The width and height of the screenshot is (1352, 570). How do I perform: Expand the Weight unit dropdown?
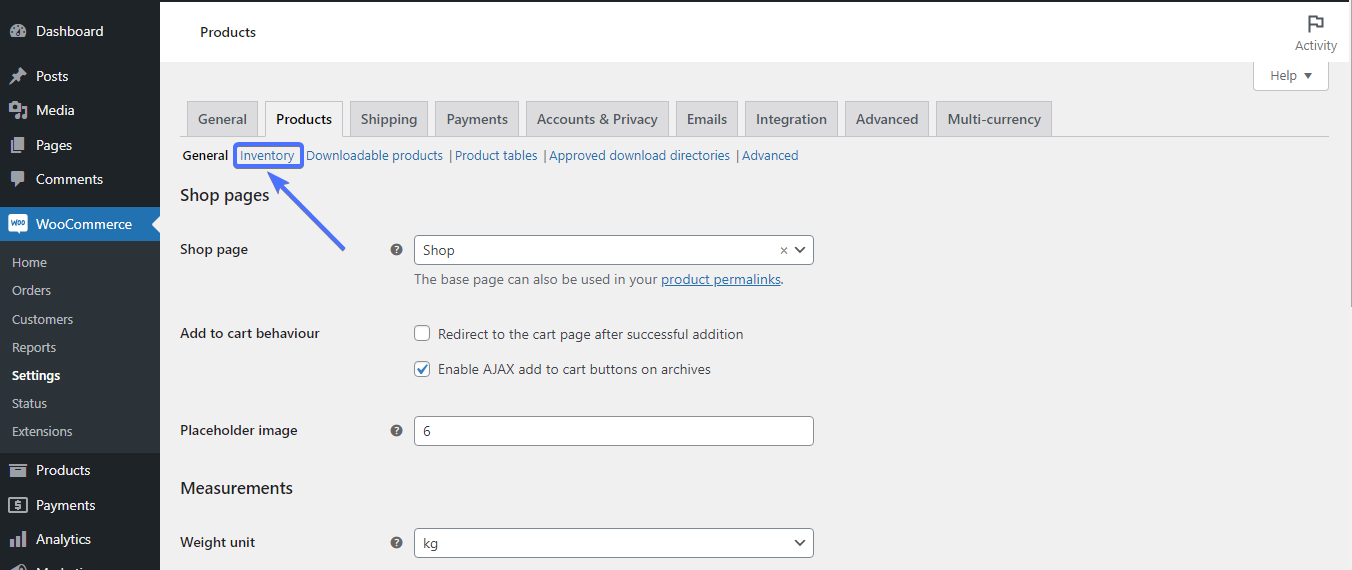pos(613,543)
